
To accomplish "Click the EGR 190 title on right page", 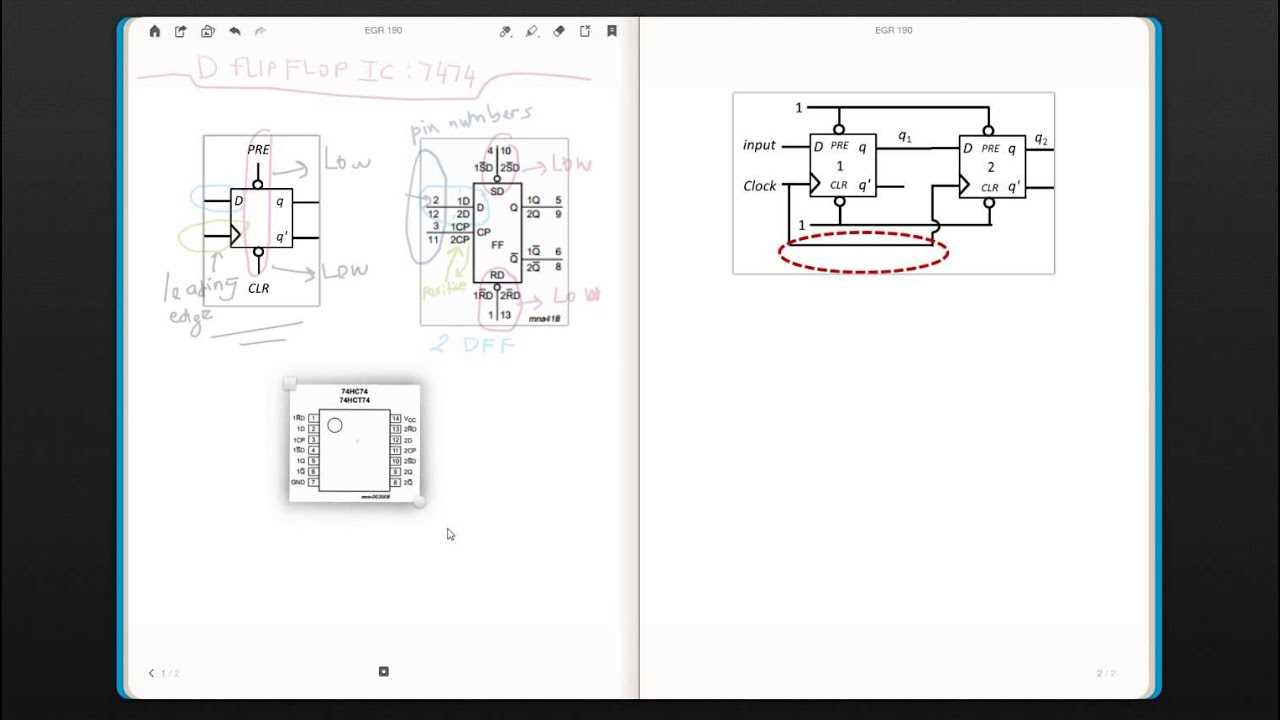I will tap(893, 30).
